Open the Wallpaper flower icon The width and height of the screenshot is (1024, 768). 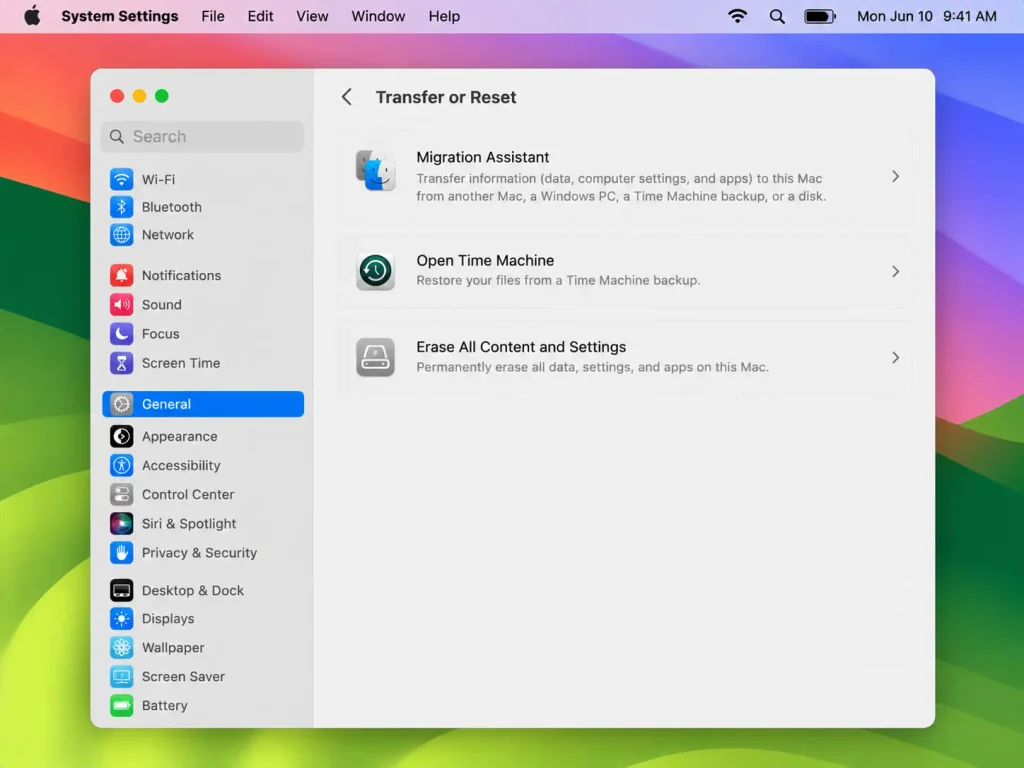tap(121, 648)
